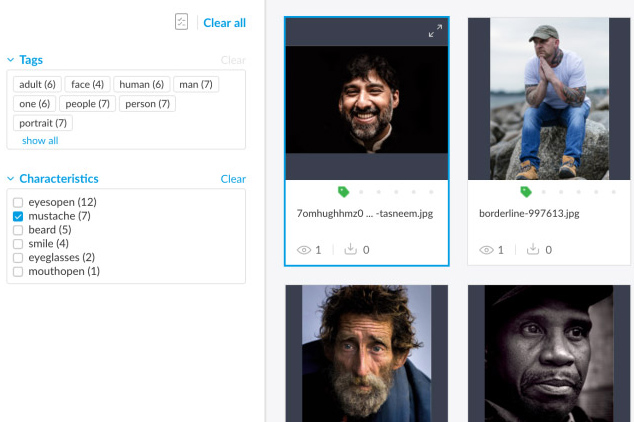The image size is (634, 422).
Task: Enable the eyesopen (12) checkbox
Action: click(18, 202)
